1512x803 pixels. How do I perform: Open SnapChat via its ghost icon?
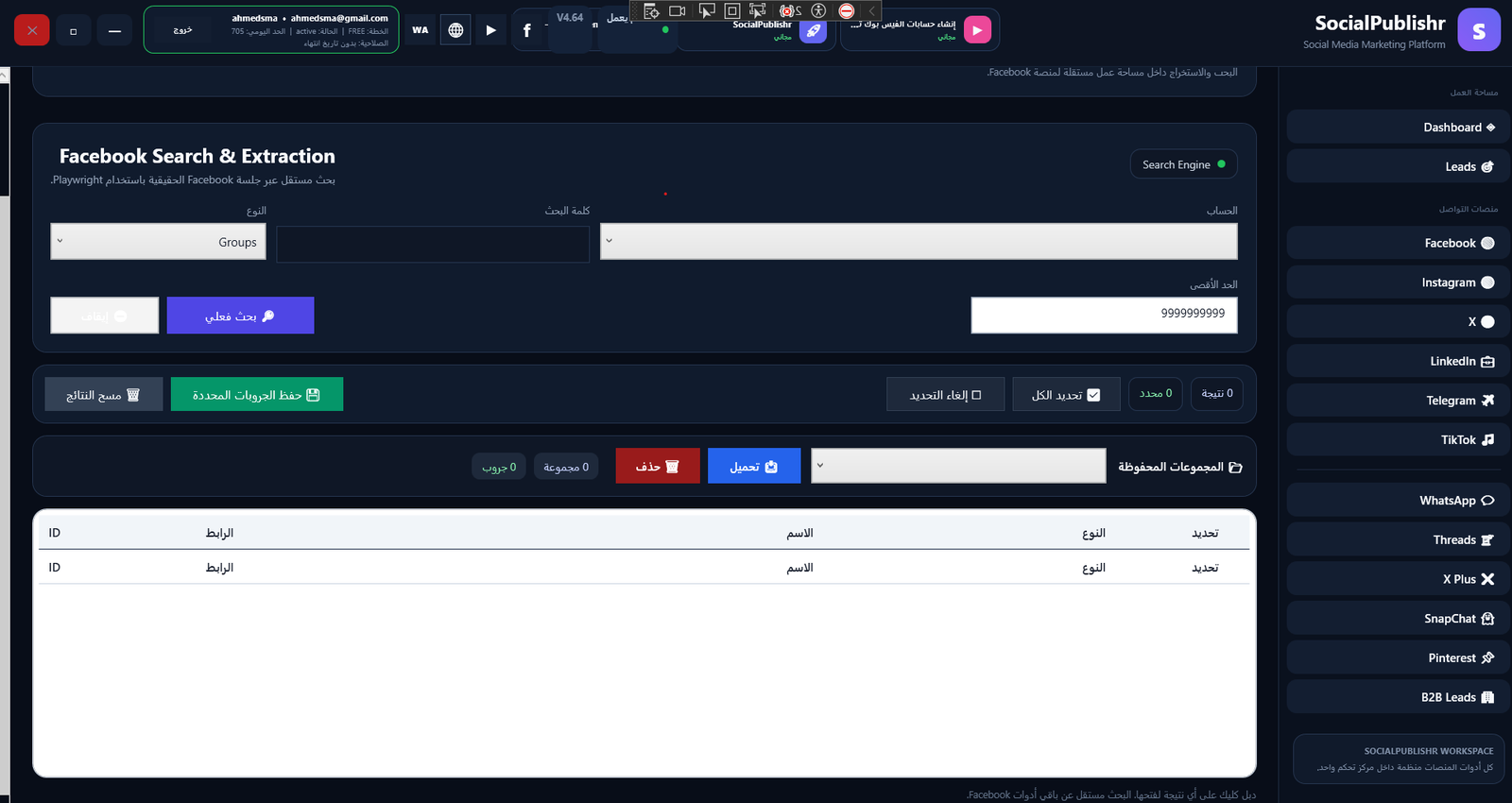(x=1487, y=619)
